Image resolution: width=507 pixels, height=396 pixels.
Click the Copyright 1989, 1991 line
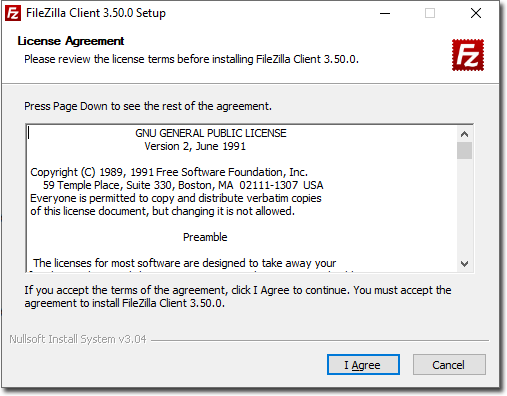coord(169,172)
